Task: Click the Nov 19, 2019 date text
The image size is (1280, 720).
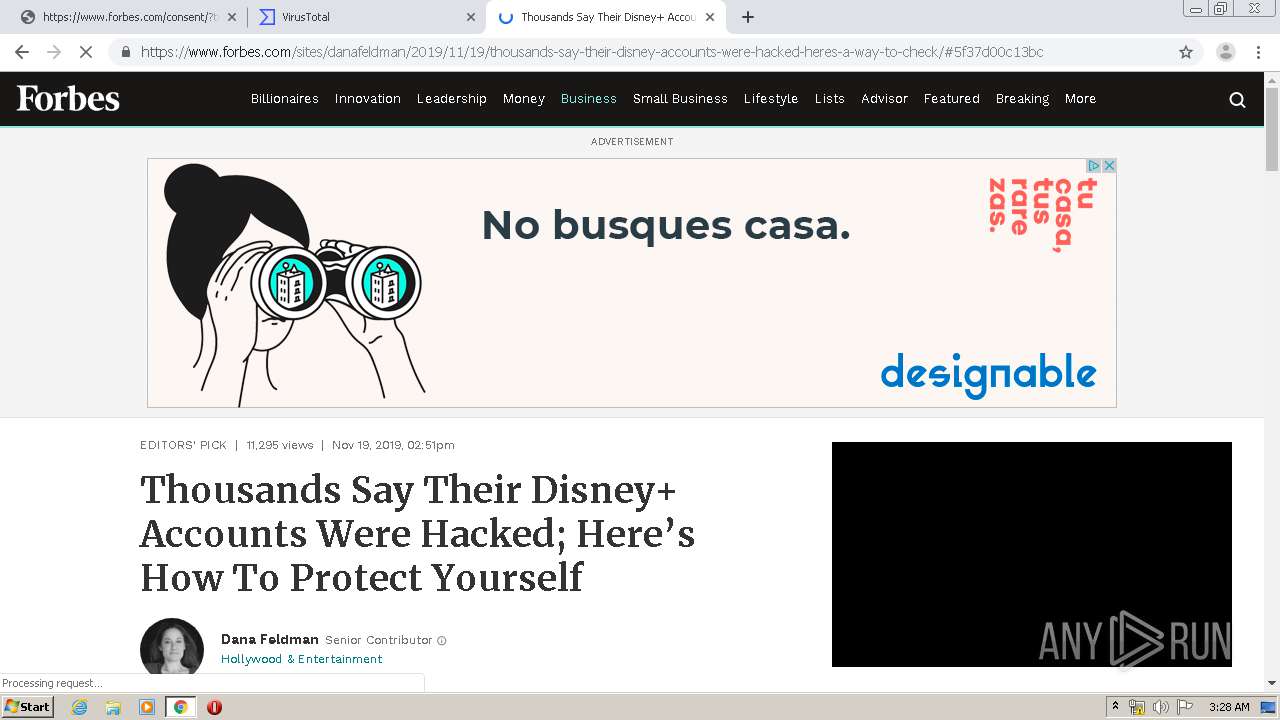Action: click(x=393, y=445)
